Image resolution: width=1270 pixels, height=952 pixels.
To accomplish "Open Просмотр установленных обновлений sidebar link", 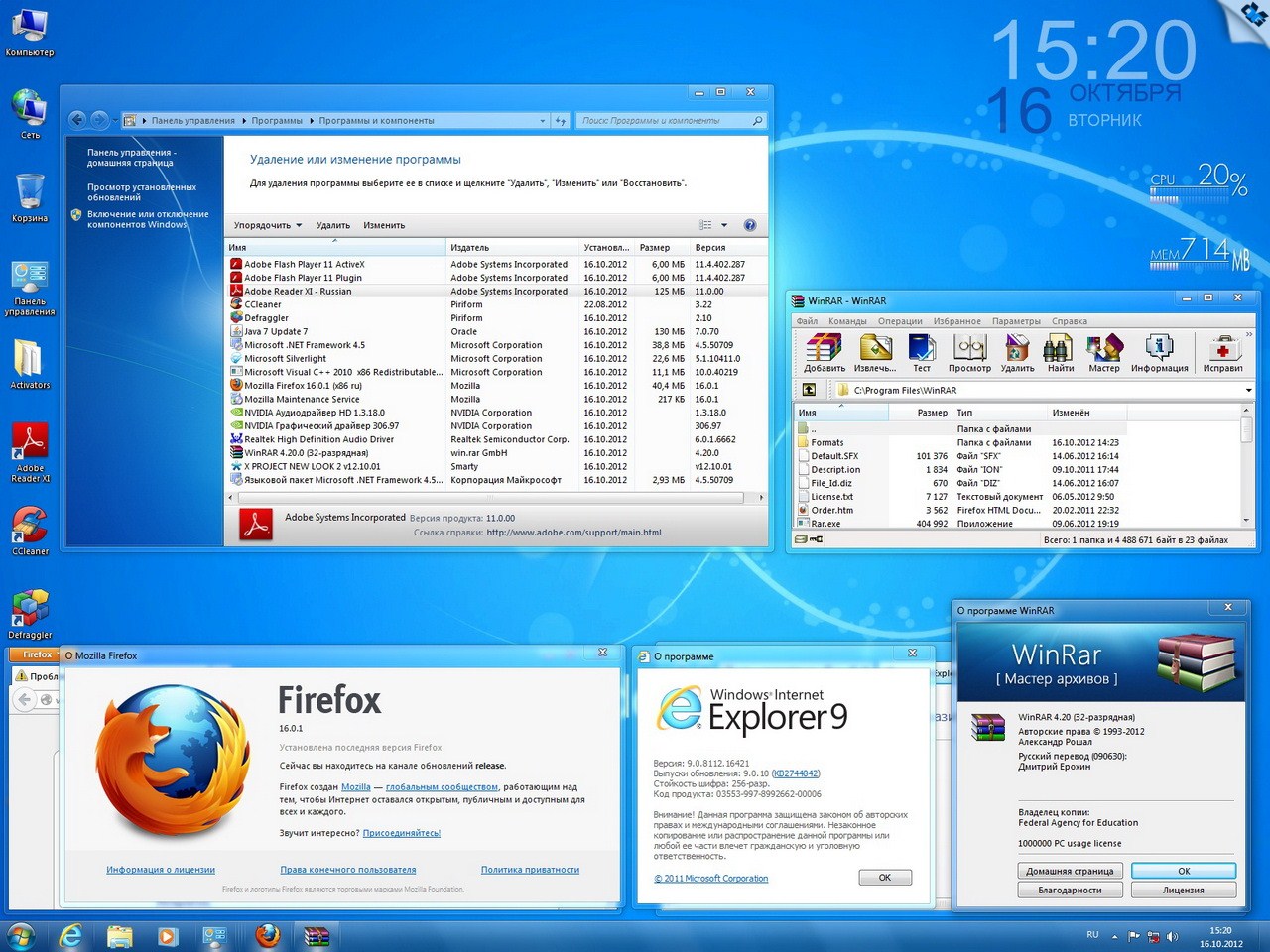I will 142,192.
